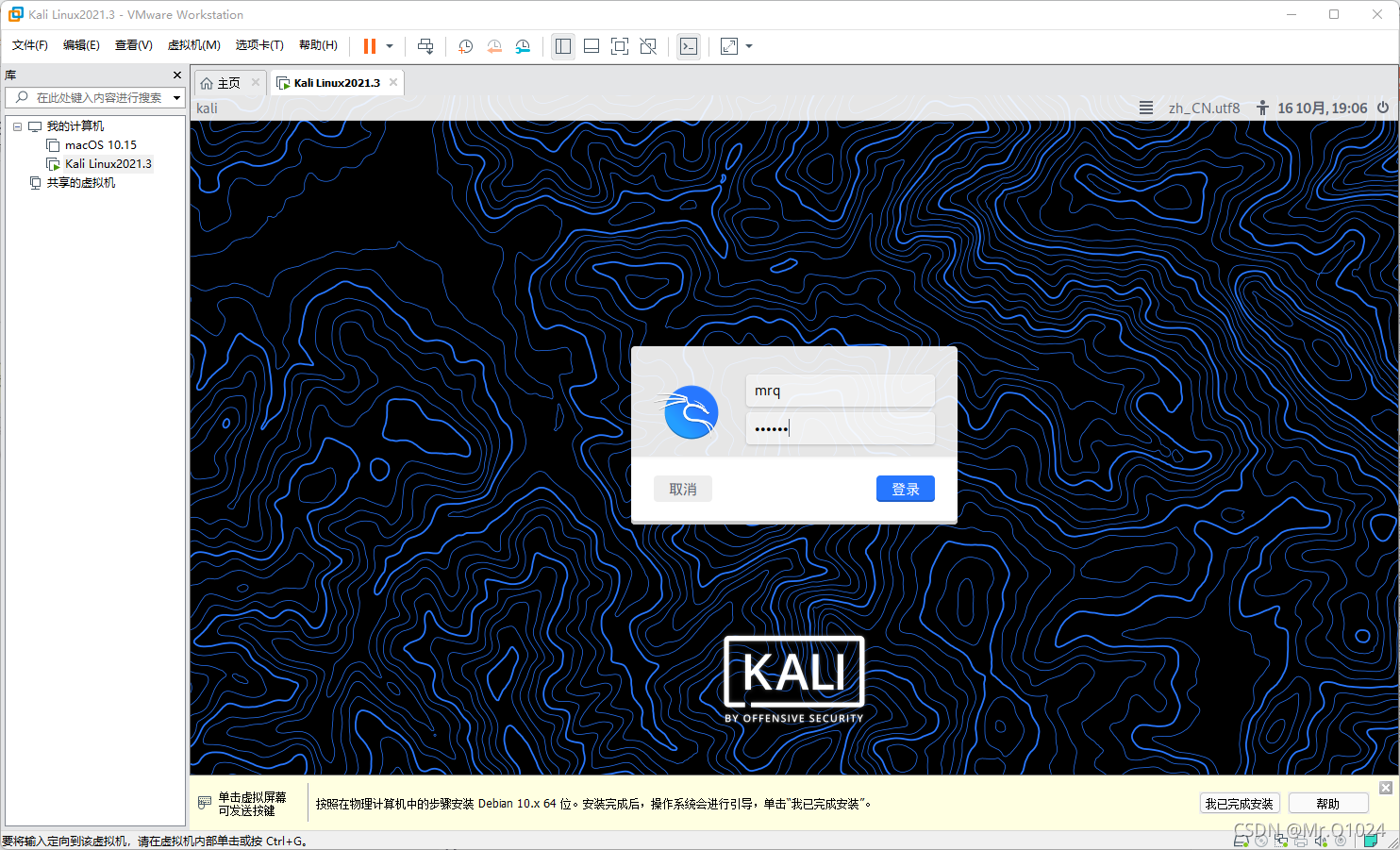Open the library search dropdown arrow
Viewport: 1400px width, 850px height.
pos(176,98)
